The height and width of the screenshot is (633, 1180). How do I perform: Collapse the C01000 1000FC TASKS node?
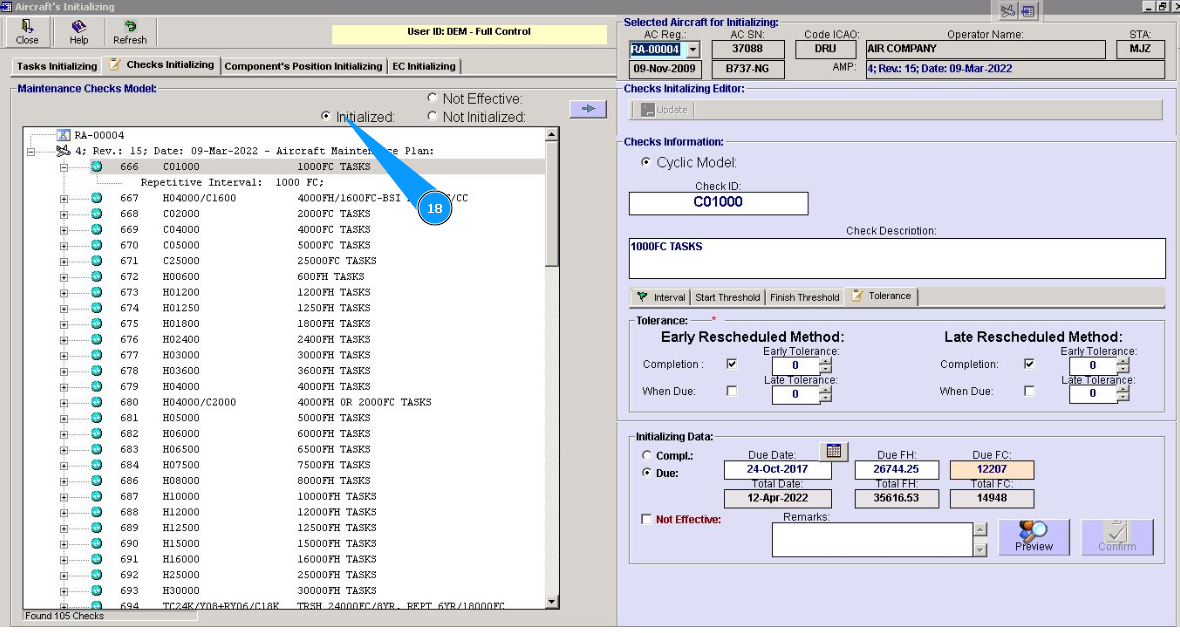pyautogui.click(x=64, y=167)
